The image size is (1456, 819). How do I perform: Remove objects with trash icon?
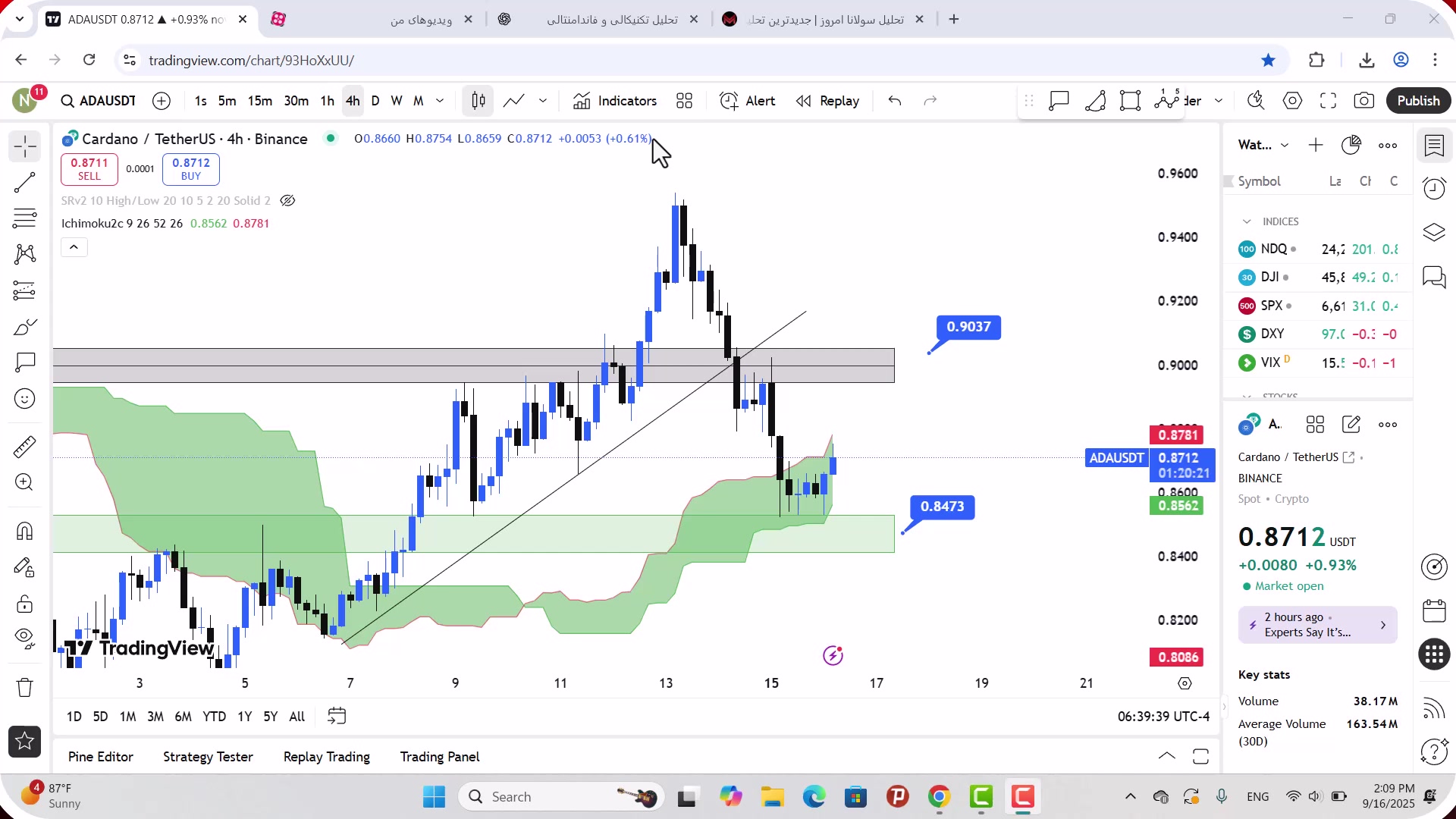[25, 687]
